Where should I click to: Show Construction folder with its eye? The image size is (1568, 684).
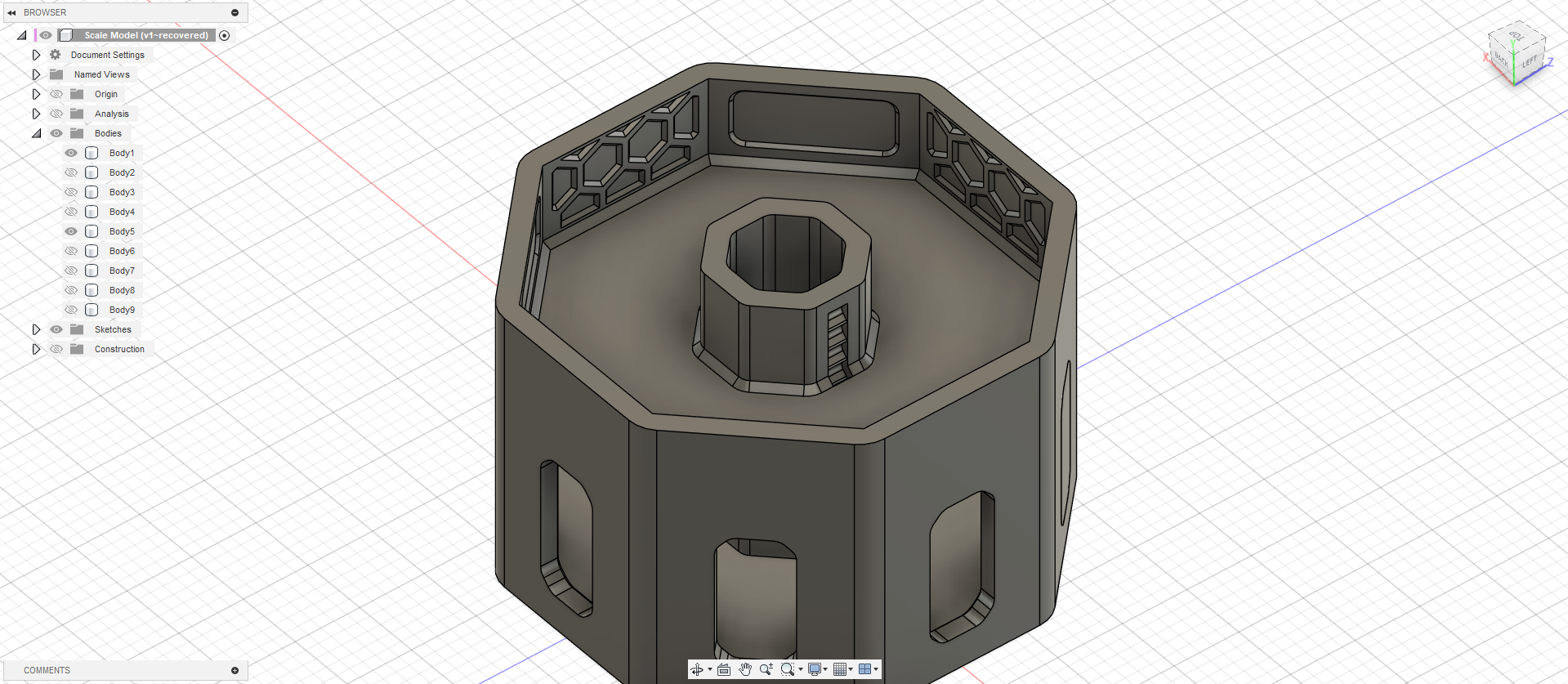(56, 349)
